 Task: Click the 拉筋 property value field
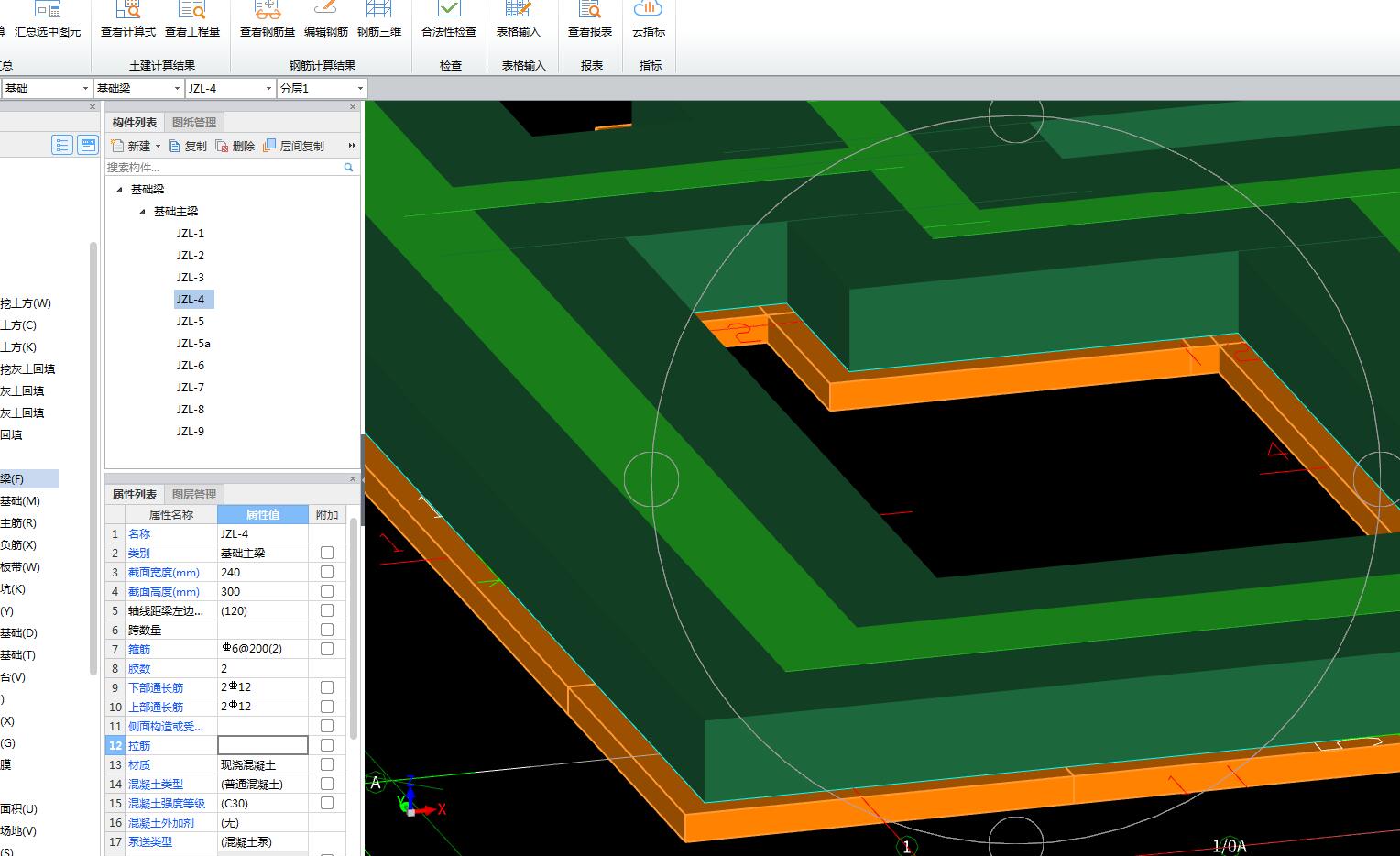[x=263, y=745]
